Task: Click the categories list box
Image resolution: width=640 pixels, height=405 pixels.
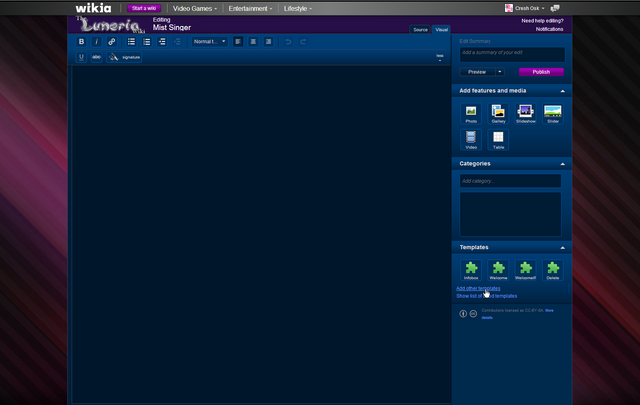Action: tap(510, 214)
